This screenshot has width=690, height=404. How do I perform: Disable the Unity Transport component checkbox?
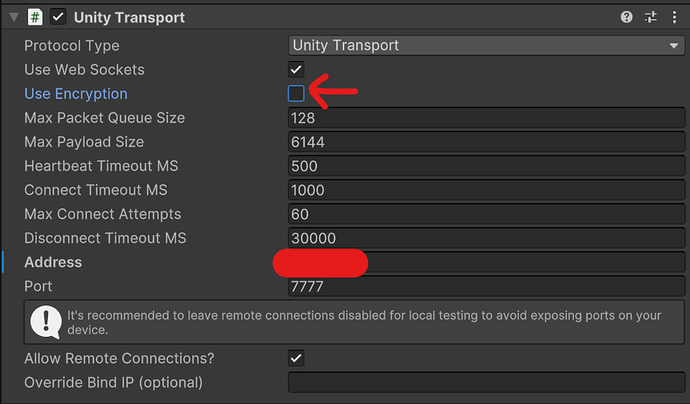(x=58, y=17)
